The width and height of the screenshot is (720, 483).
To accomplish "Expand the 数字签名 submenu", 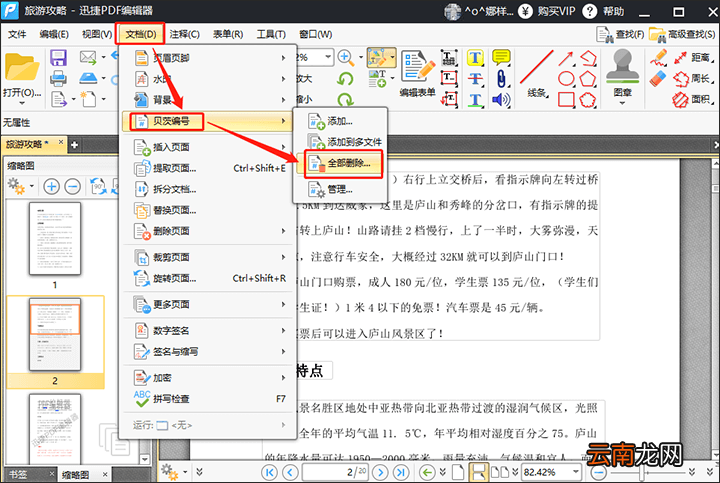I will (x=208, y=331).
